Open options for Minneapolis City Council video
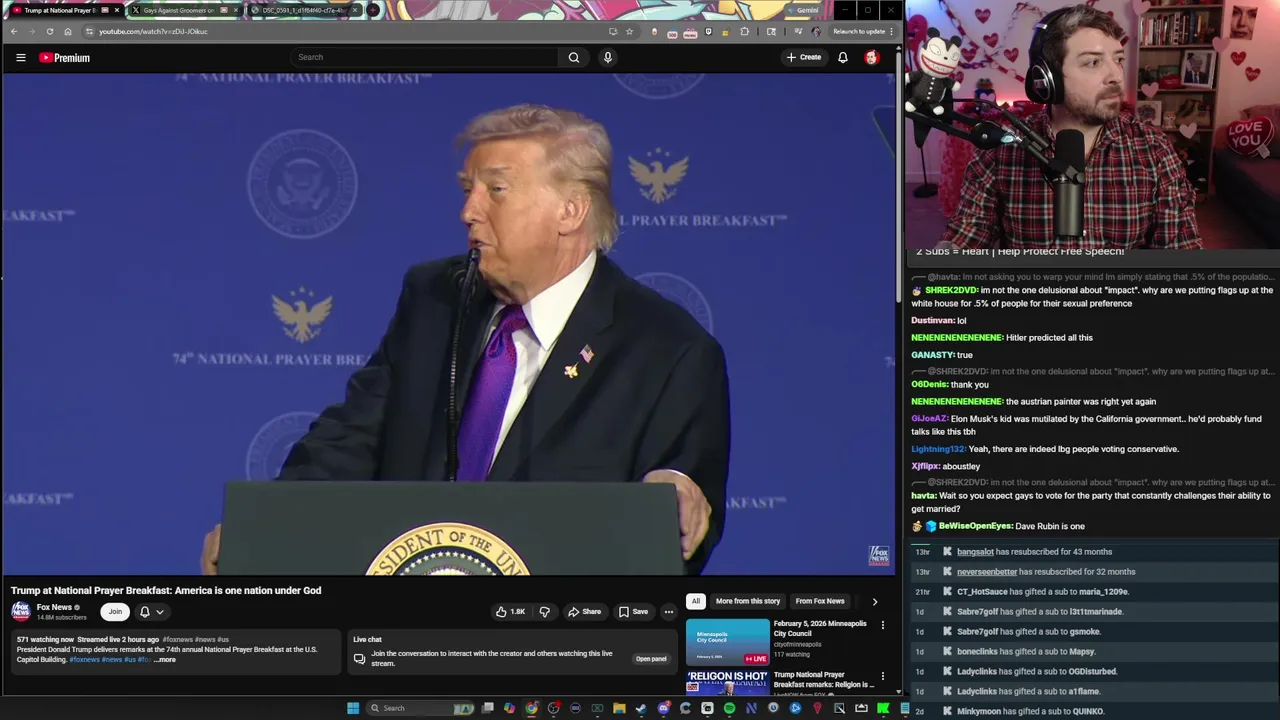 pos(882,625)
